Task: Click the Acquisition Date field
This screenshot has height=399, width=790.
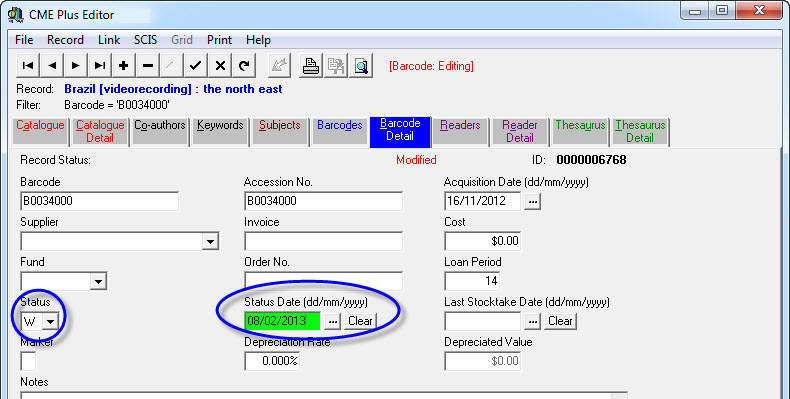Action: tap(483, 201)
